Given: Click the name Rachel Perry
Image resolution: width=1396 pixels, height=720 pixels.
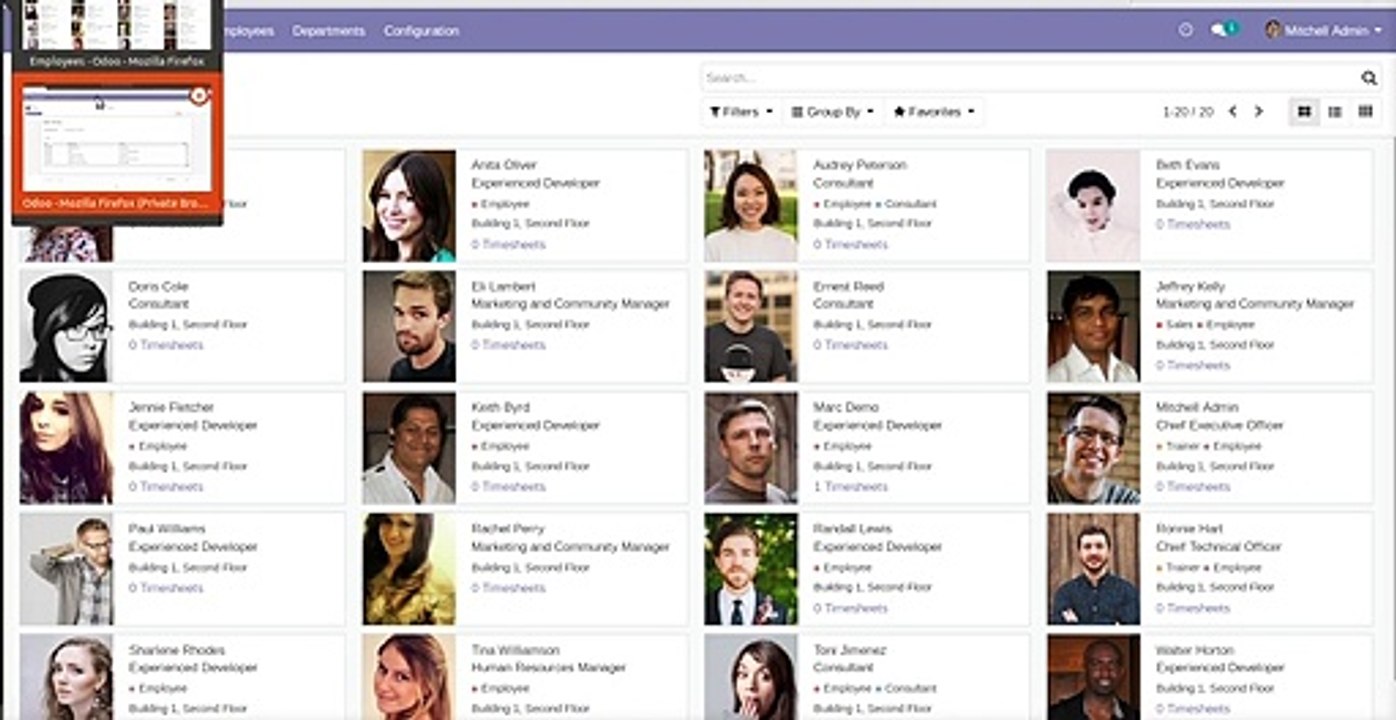Looking at the screenshot, I should click(507, 528).
